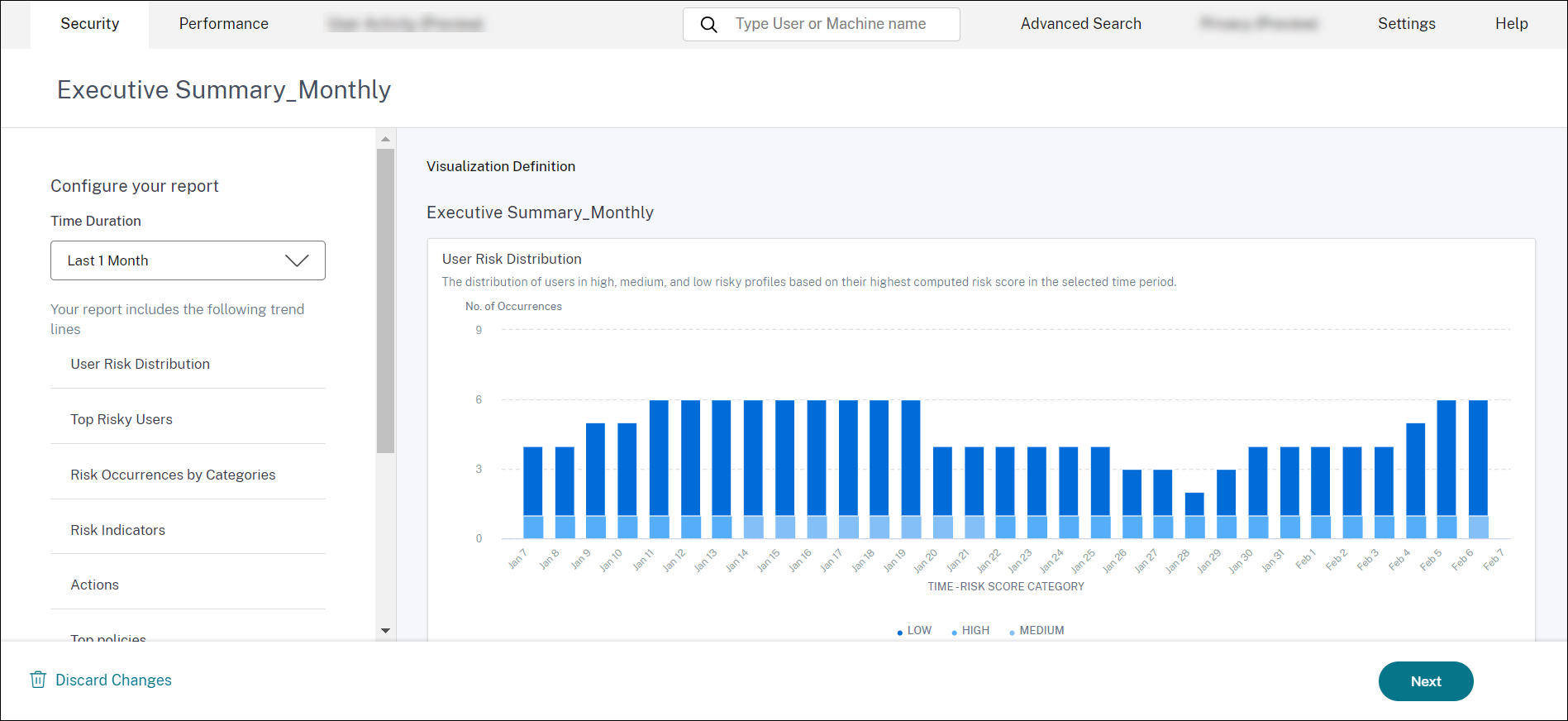1568x721 pixels.
Task: Select User Risk Distribution trend line
Action: (140, 364)
